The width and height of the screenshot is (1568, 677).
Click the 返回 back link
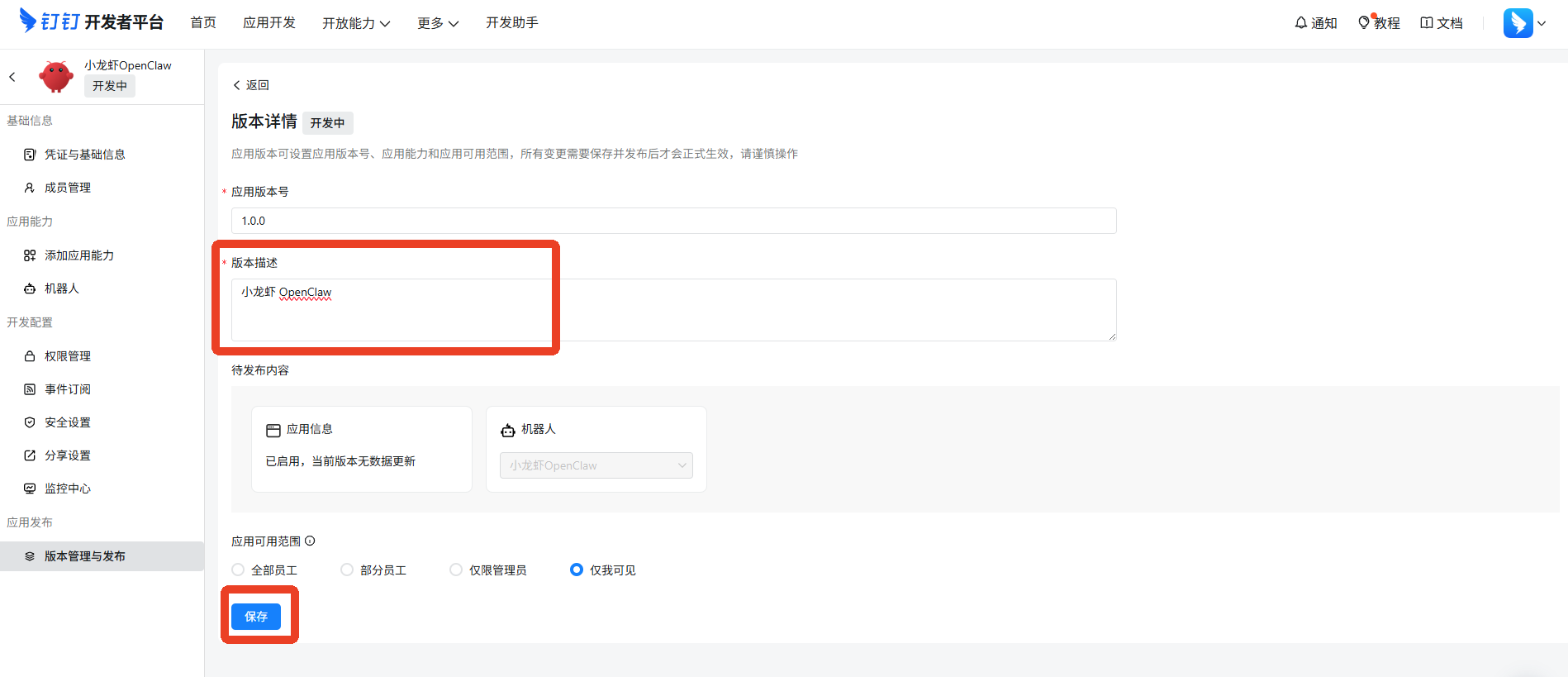(x=251, y=85)
